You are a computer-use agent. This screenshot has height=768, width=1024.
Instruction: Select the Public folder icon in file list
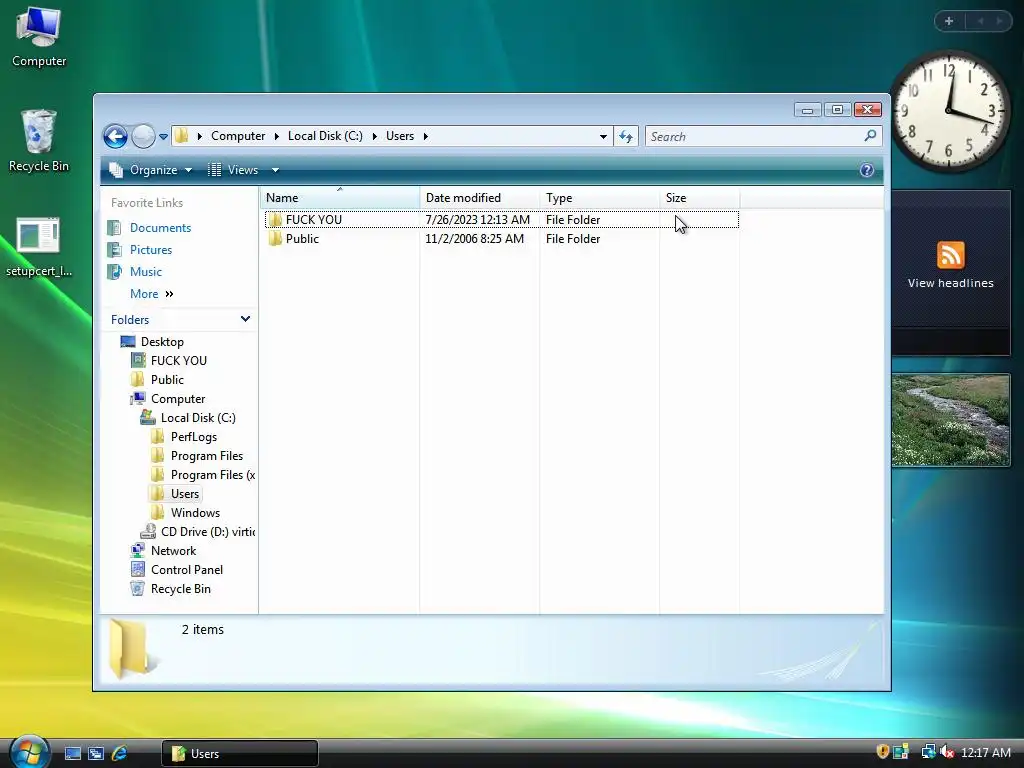(x=275, y=238)
